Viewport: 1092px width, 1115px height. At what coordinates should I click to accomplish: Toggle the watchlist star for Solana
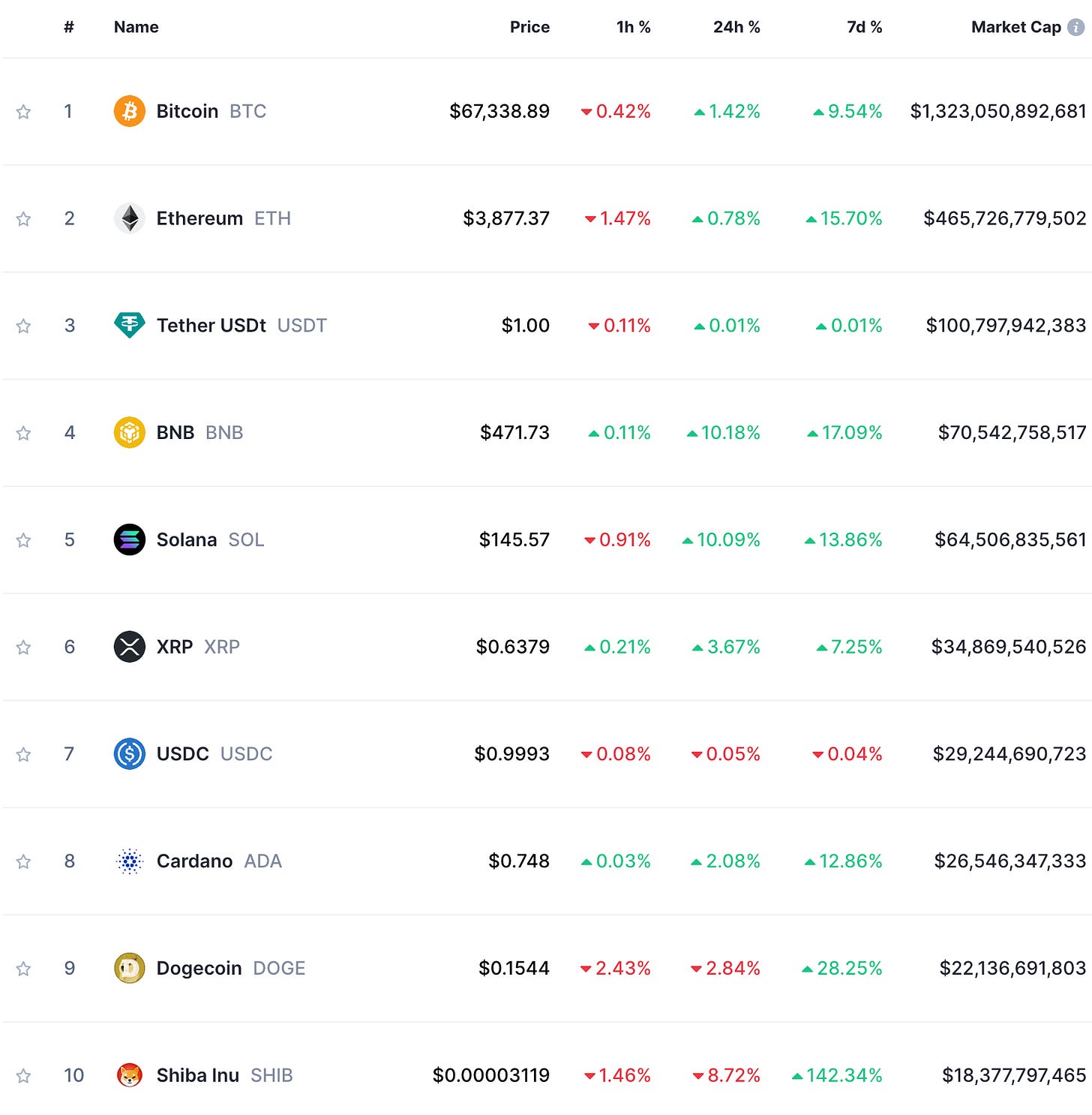23,540
